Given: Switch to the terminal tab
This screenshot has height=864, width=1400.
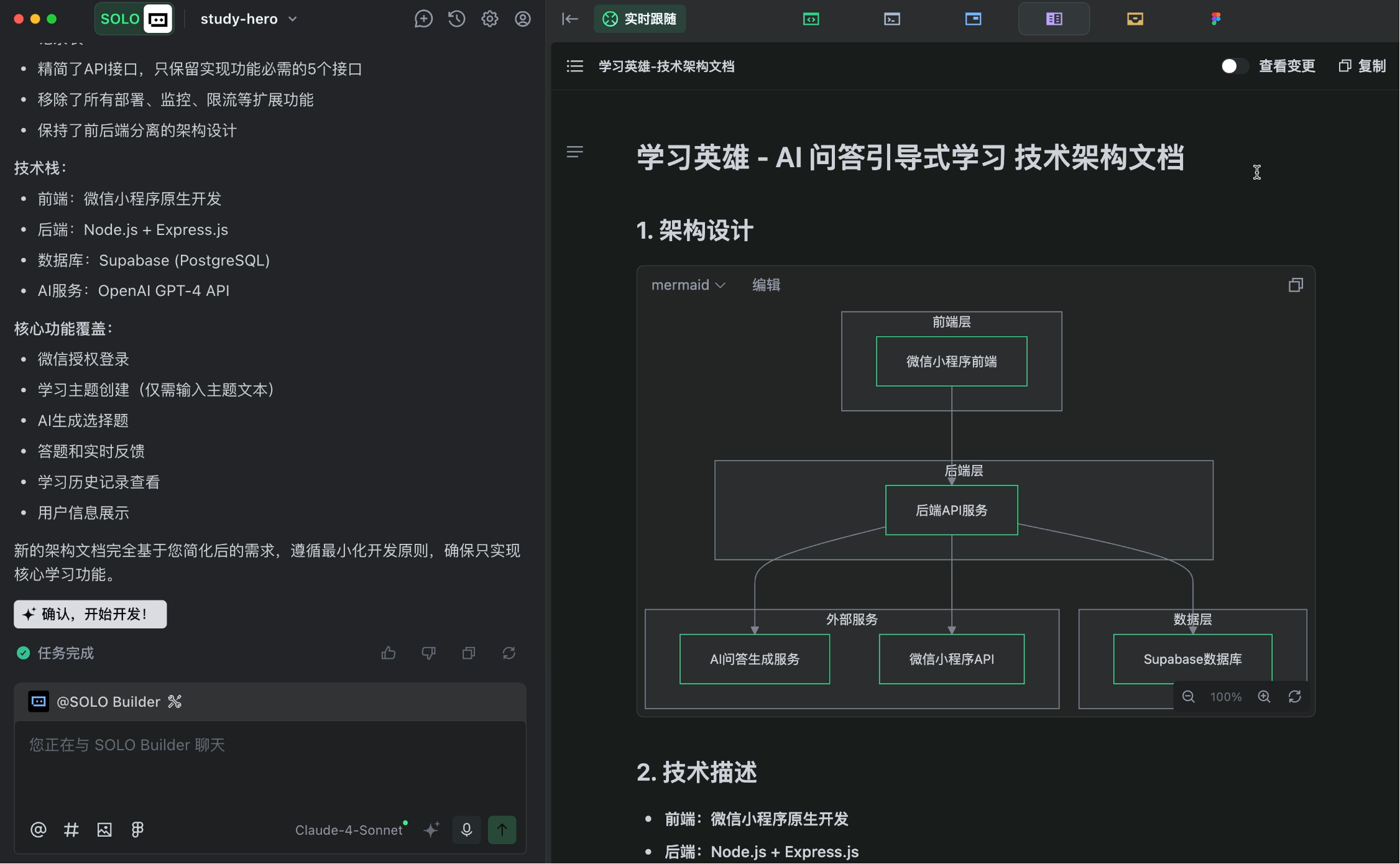Looking at the screenshot, I should tap(892, 19).
